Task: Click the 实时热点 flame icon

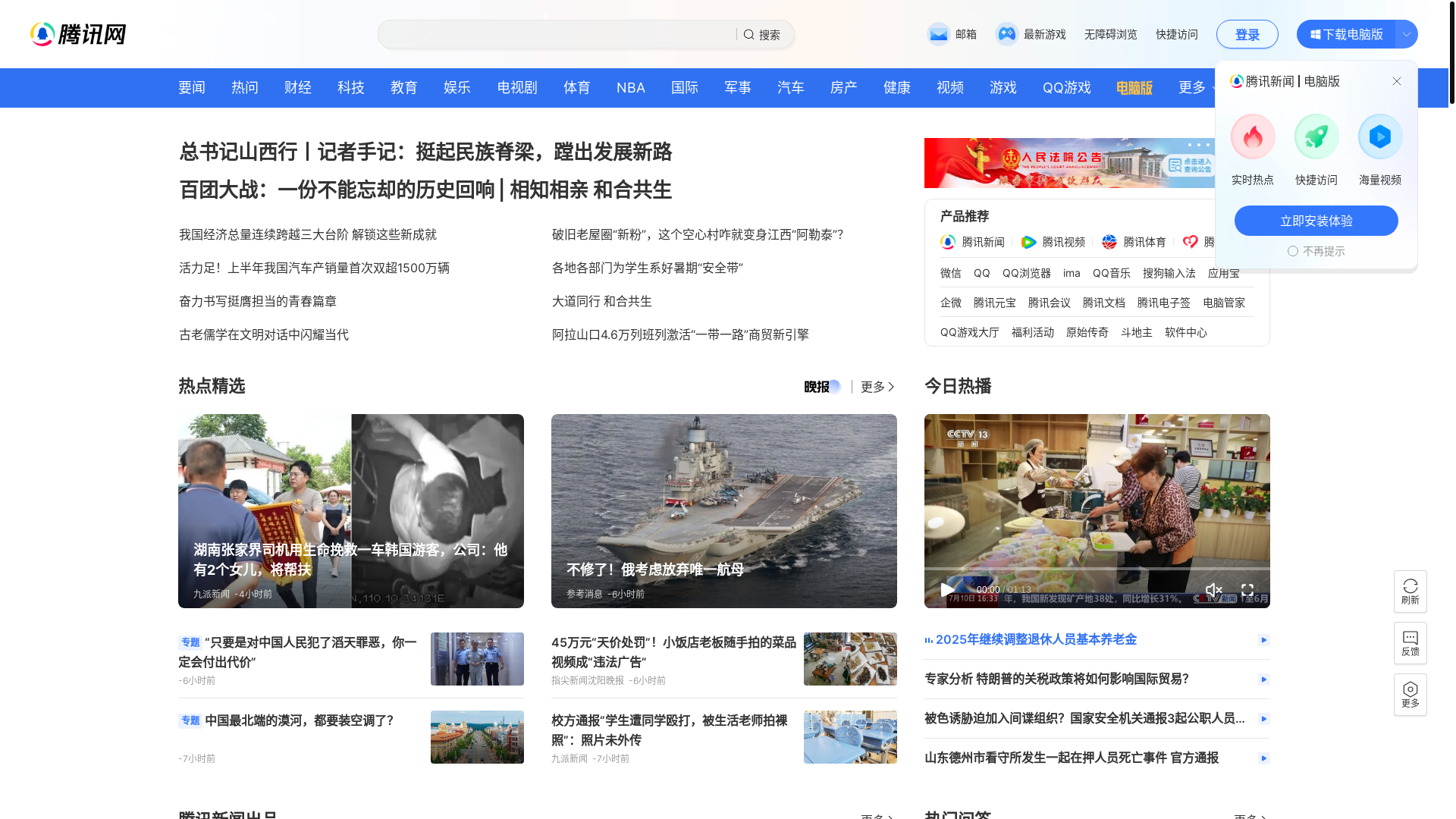Action: (x=1253, y=136)
